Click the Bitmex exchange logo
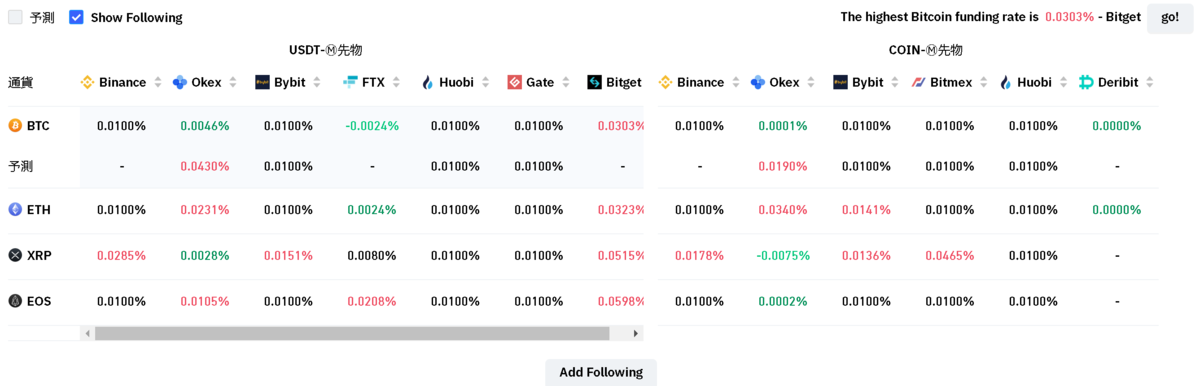This screenshot has height=386, width=1200. click(x=918, y=82)
